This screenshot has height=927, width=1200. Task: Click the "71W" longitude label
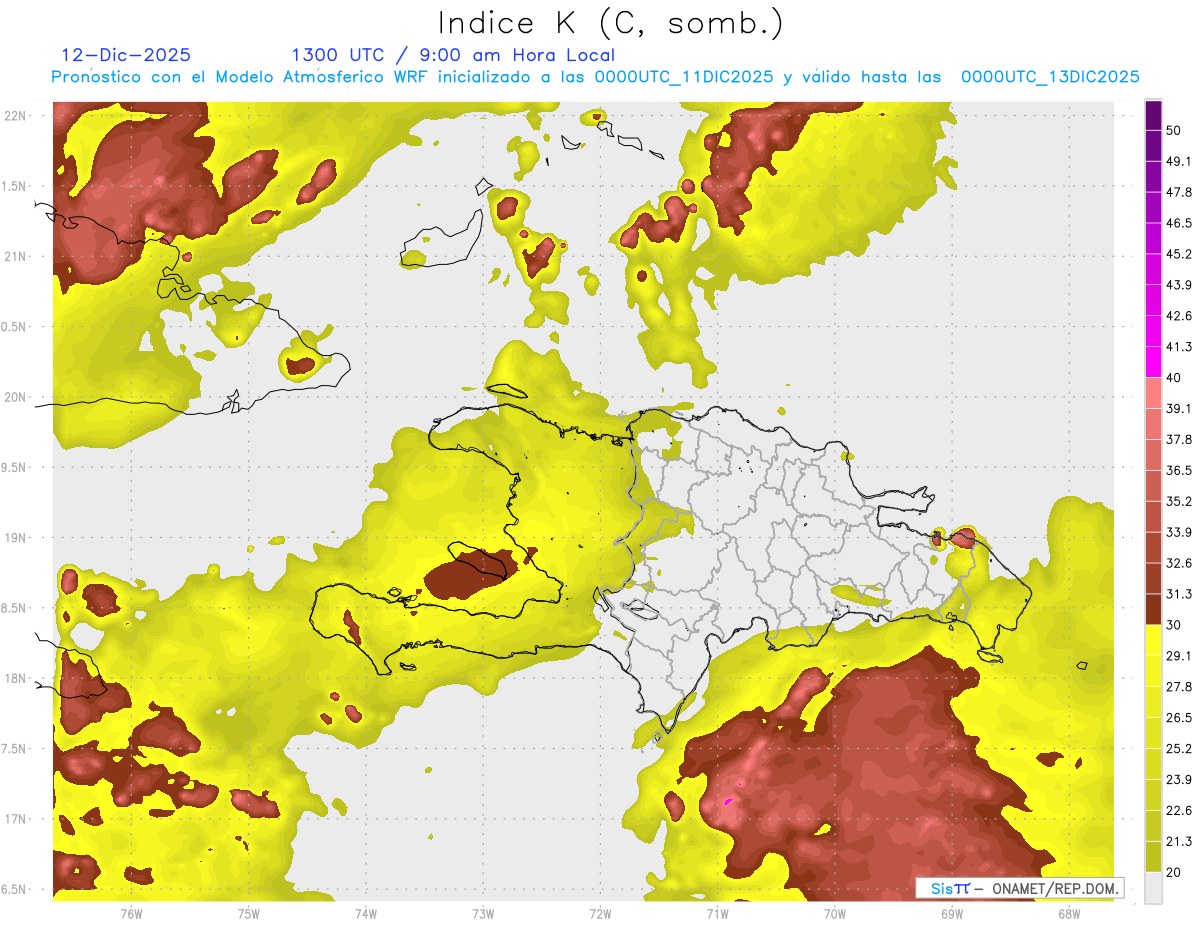[x=717, y=914]
